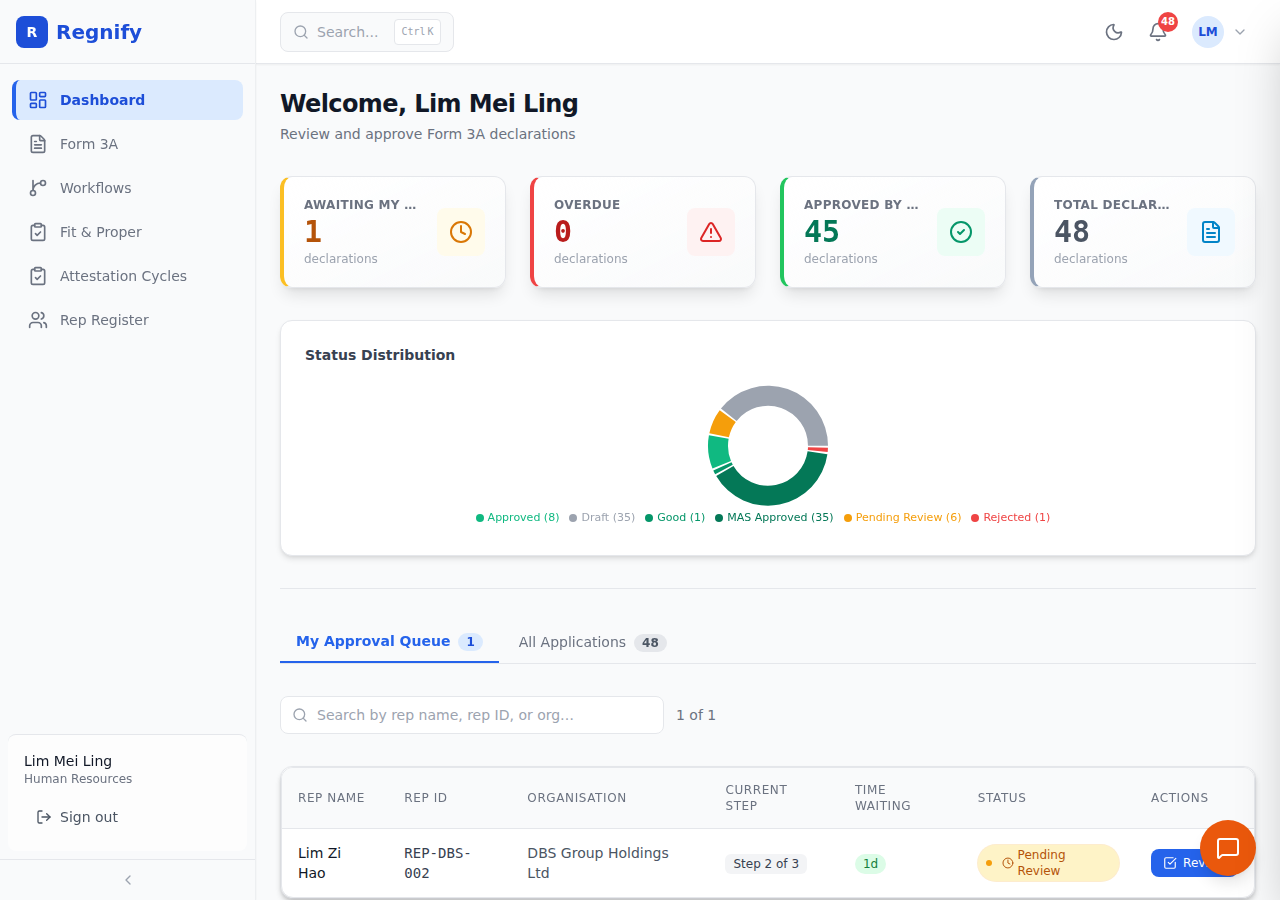Click the Review button for Lim Zi Hao
The image size is (1280, 900).
point(1190,863)
